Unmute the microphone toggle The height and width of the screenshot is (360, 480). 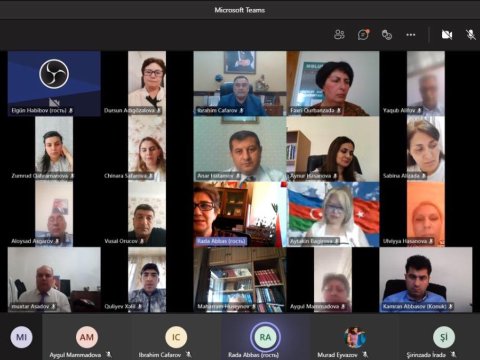coord(471,34)
